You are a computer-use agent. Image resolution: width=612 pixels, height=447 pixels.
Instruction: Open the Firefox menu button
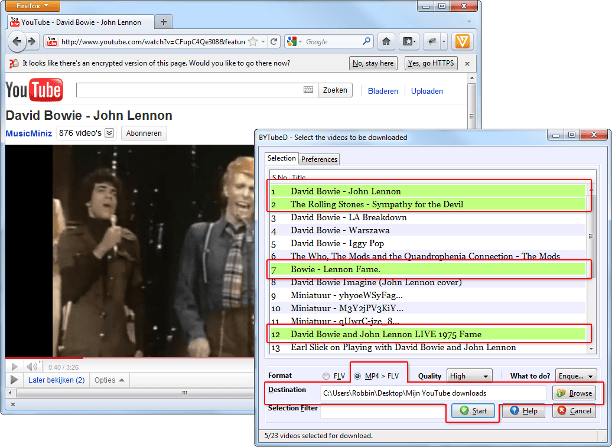click(32, 5)
